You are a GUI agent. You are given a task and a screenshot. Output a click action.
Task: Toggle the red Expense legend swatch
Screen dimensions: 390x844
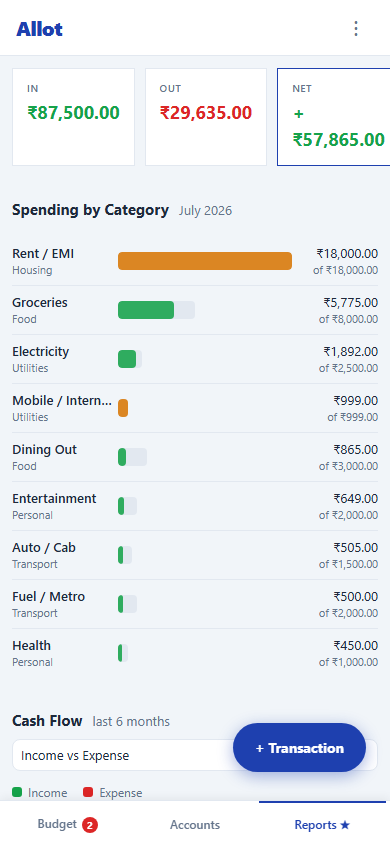pyautogui.click(x=88, y=792)
